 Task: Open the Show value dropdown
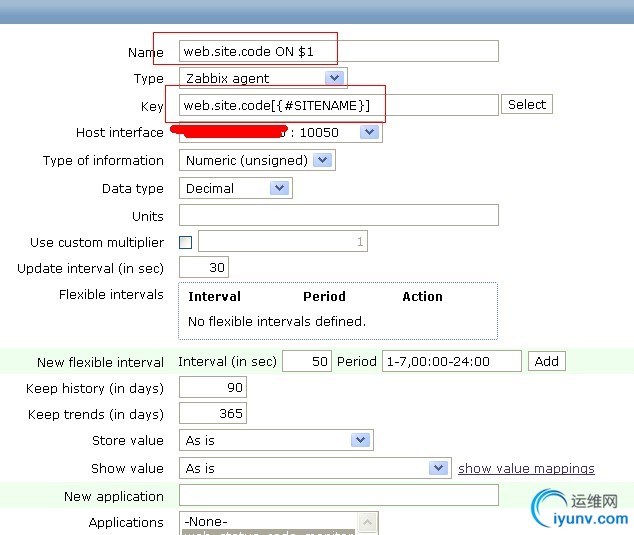click(x=315, y=468)
